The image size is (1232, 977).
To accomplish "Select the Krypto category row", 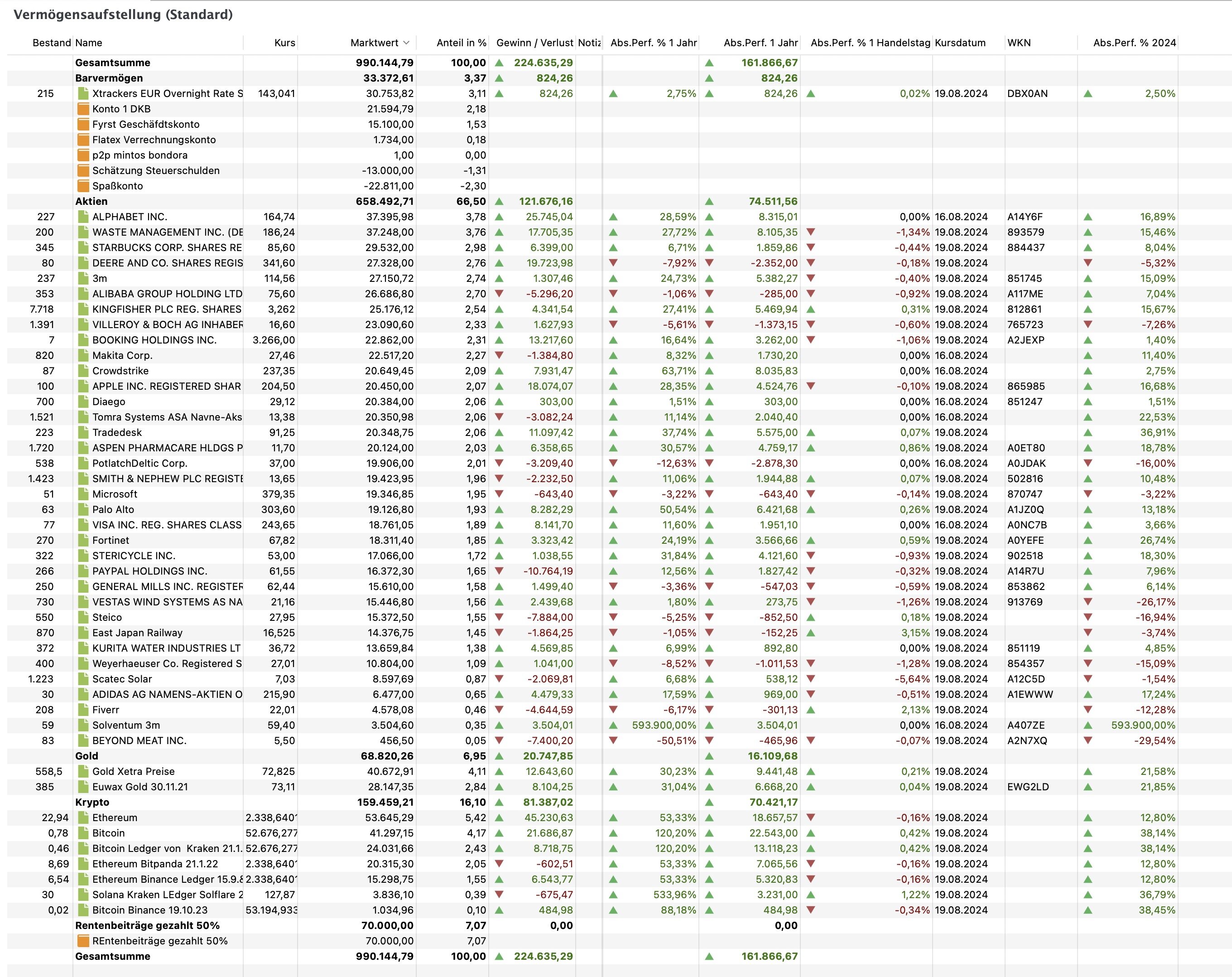I will pyautogui.click(x=92, y=803).
